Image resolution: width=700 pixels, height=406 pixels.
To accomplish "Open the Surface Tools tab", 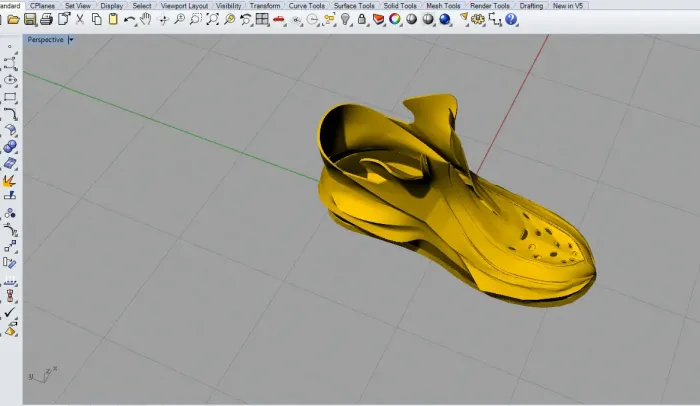I will tap(354, 6).
